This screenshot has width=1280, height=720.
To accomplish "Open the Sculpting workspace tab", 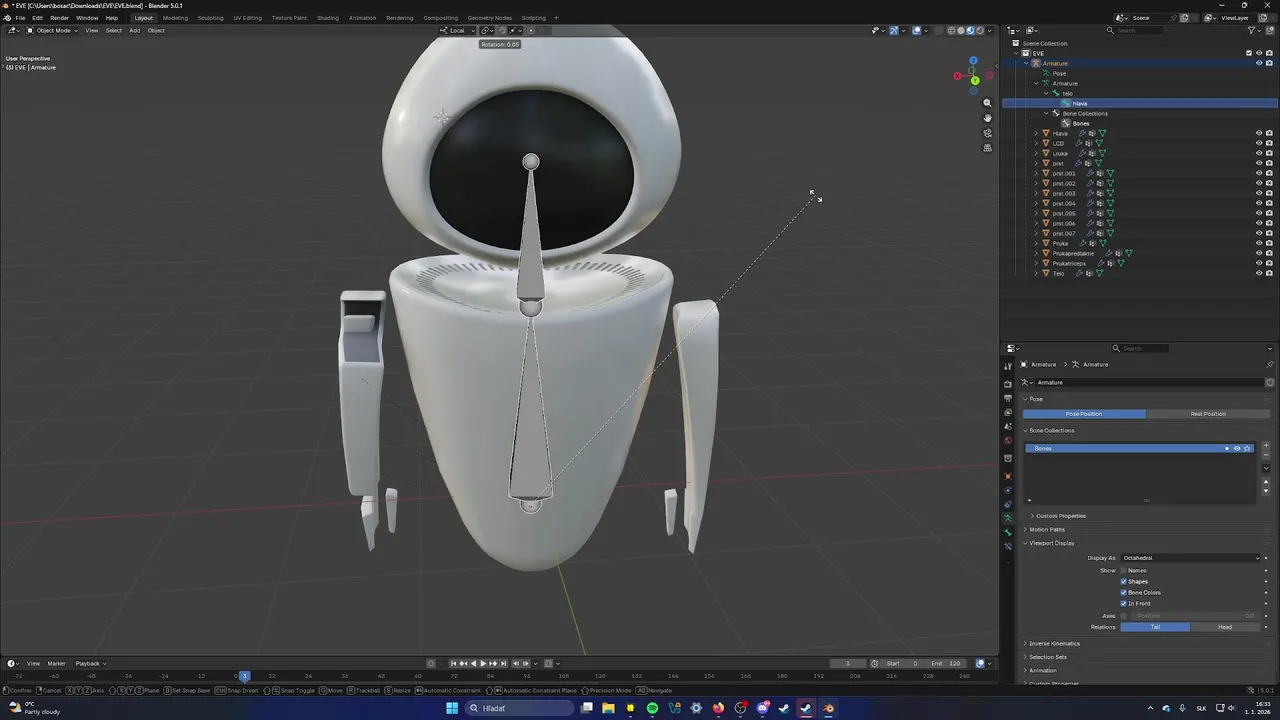I will (x=210, y=18).
